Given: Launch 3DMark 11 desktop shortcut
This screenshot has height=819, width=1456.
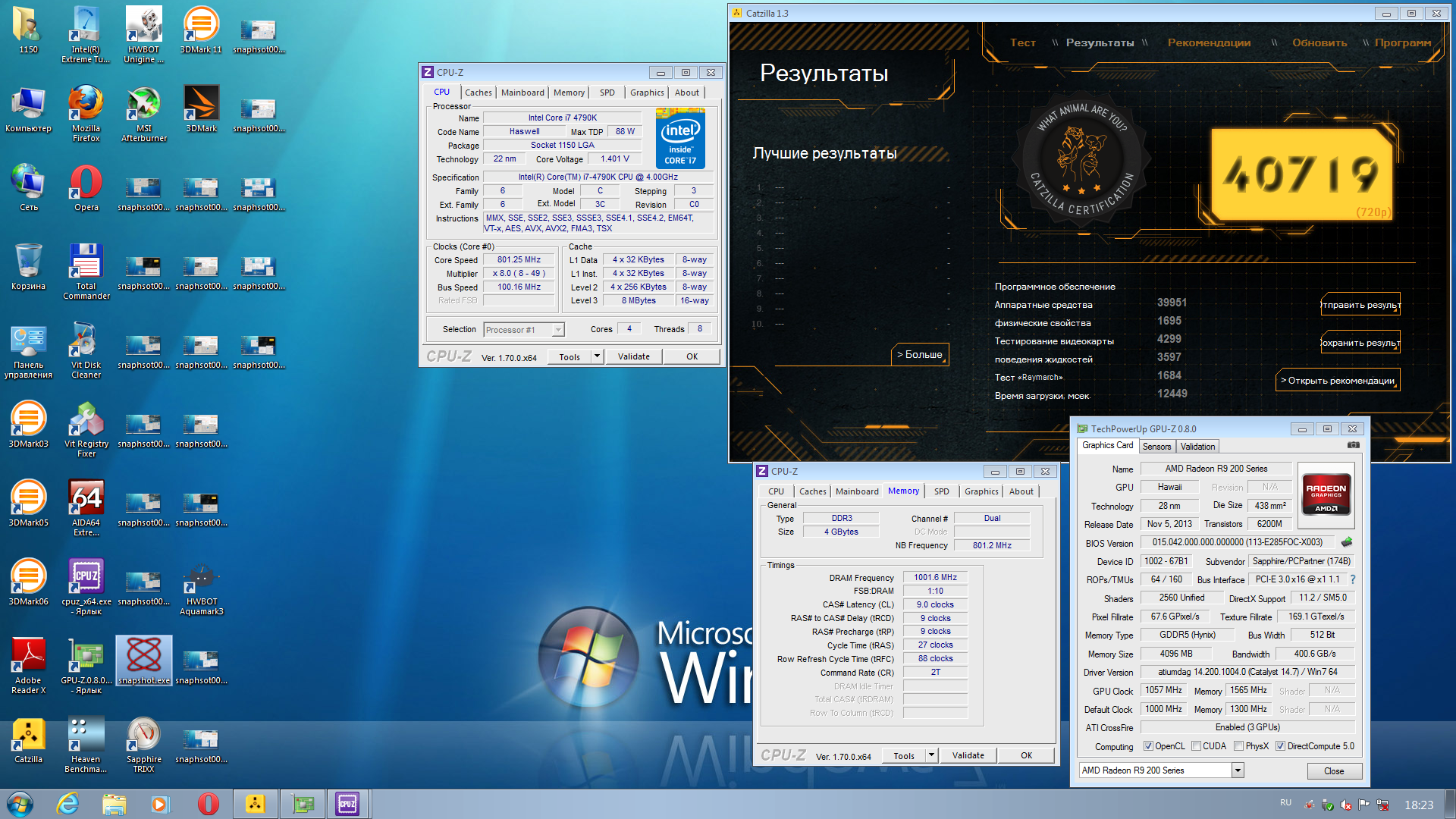Looking at the screenshot, I should click(201, 30).
